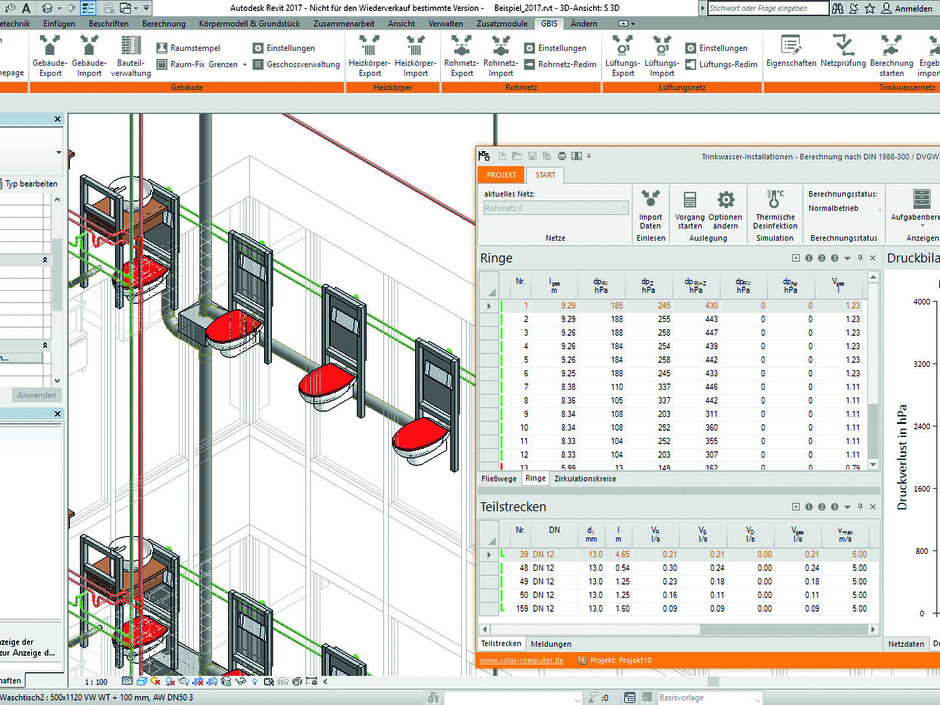Viewport: 940px width, 705px height.
Task: Start Rohrnetz-Export
Action: [461, 47]
